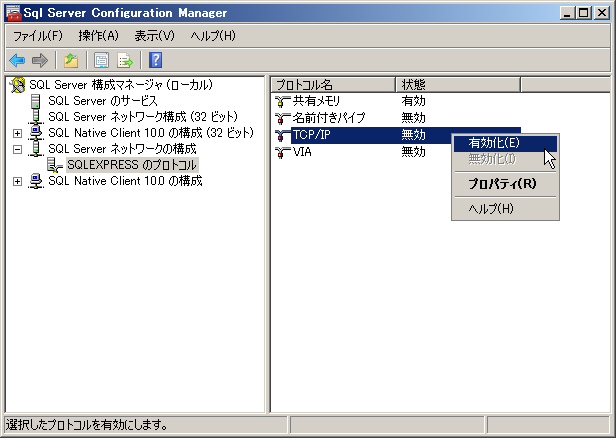Click the Properties toolbar icon
Viewport: 616px width, 438px height.
pyautogui.click(x=101, y=60)
